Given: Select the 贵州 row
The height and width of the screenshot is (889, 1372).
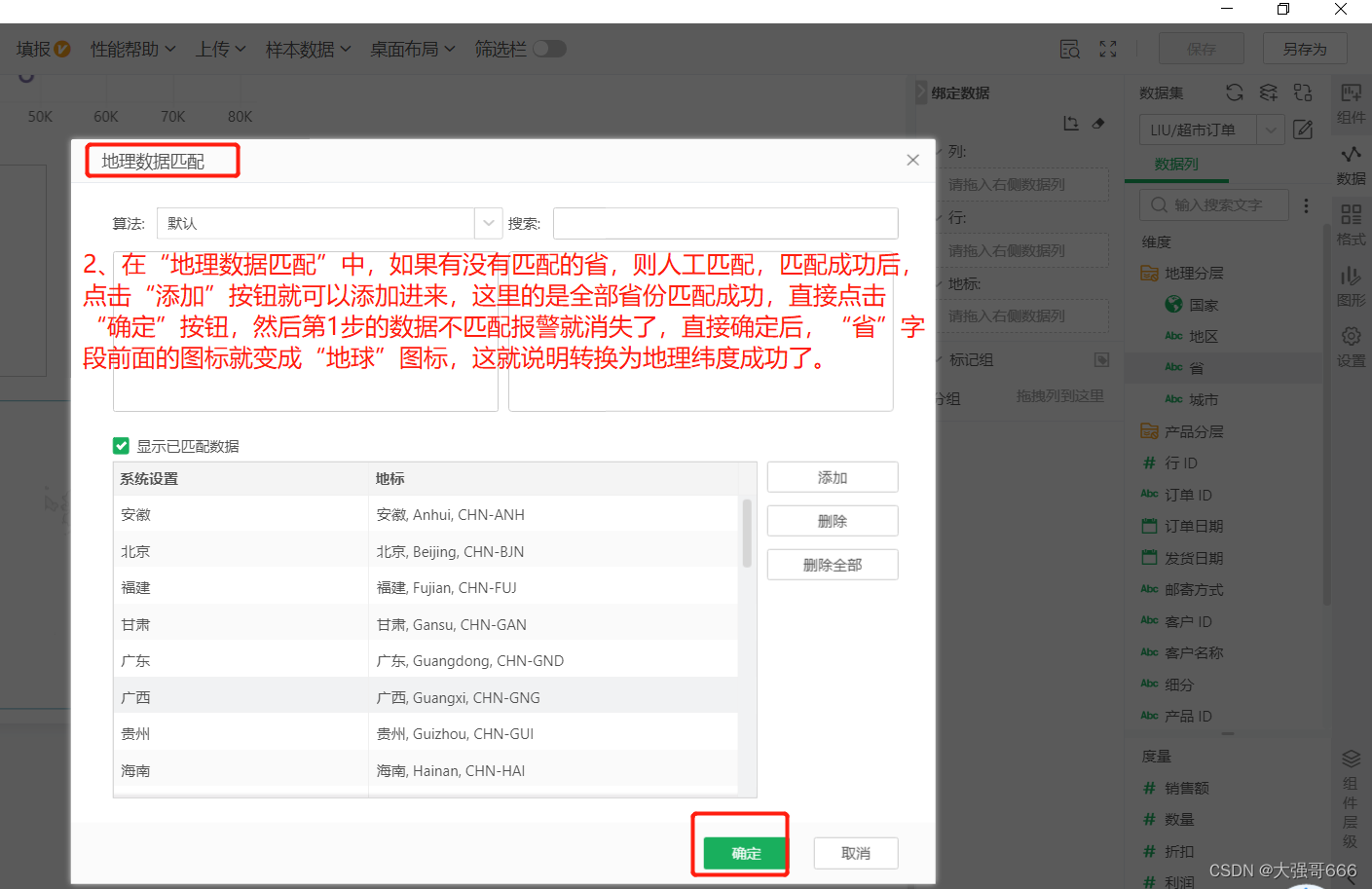Looking at the screenshot, I should [425, 733].
